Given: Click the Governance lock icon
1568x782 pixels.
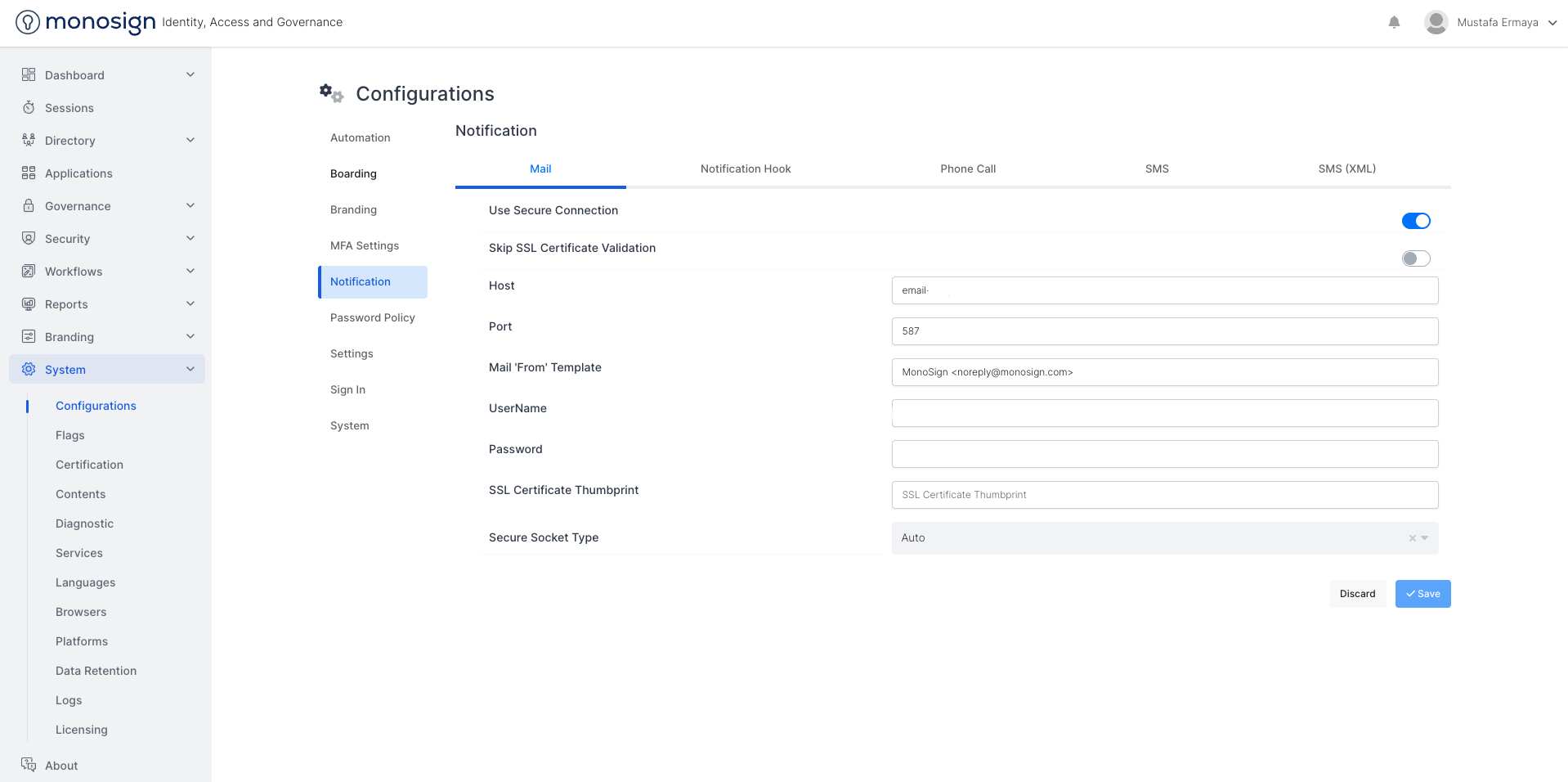Looking at the screenshot, I should pos(29,206).
